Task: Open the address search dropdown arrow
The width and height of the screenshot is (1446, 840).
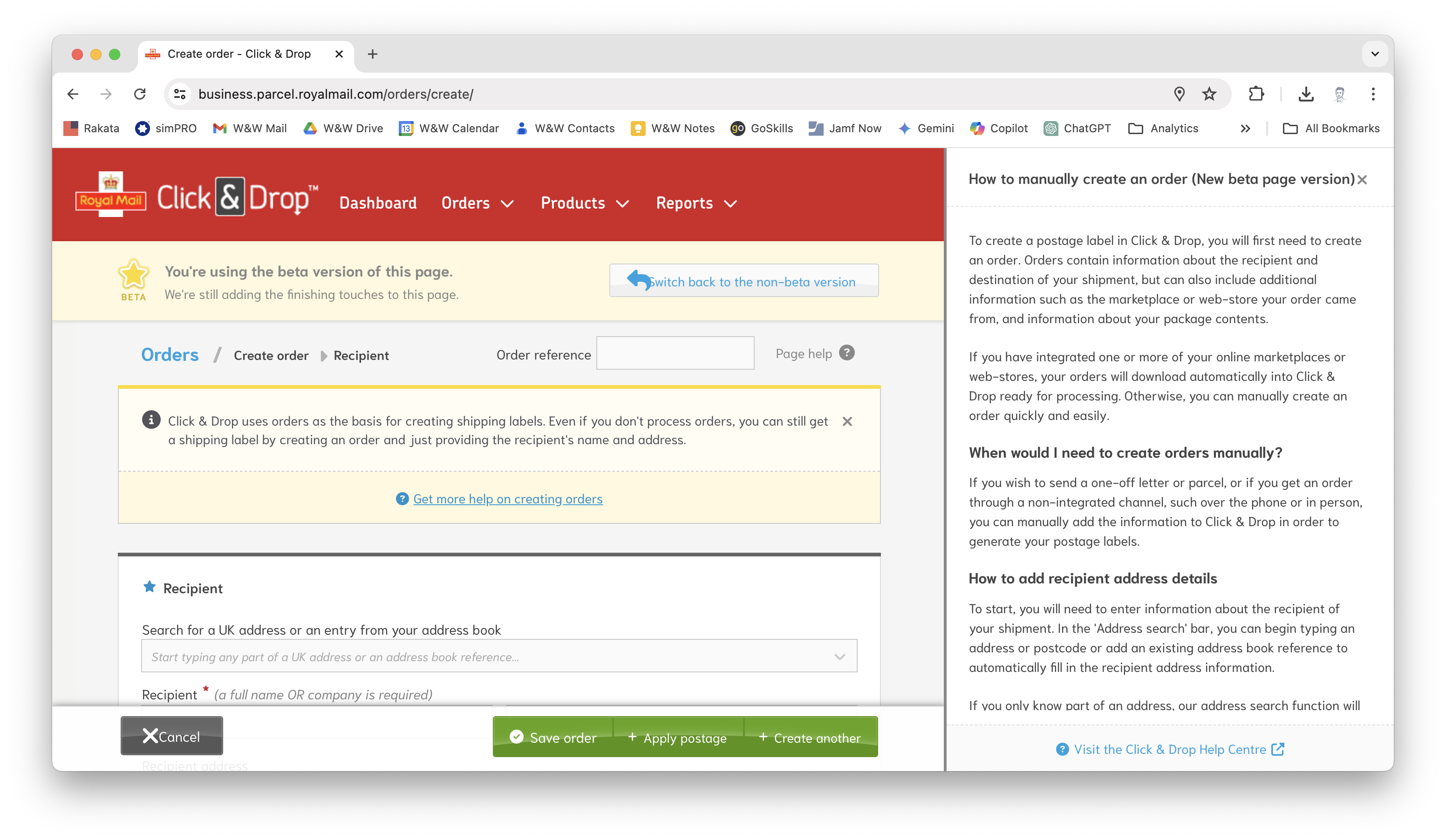Action: (839, 657)
